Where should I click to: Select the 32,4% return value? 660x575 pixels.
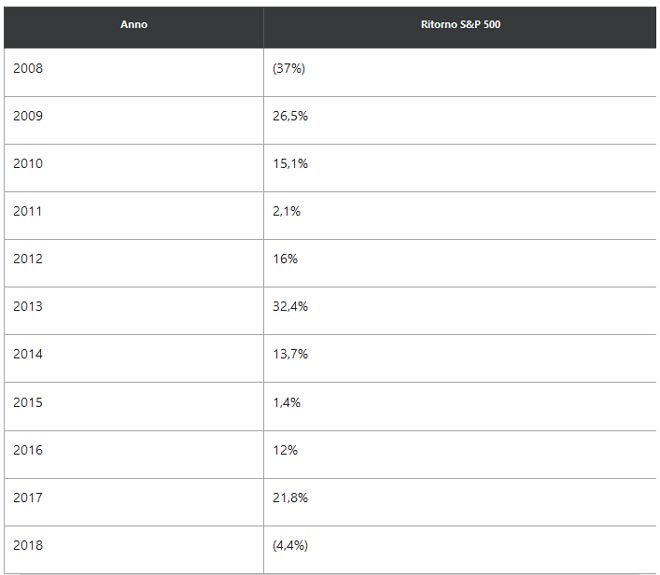(290, 307)
